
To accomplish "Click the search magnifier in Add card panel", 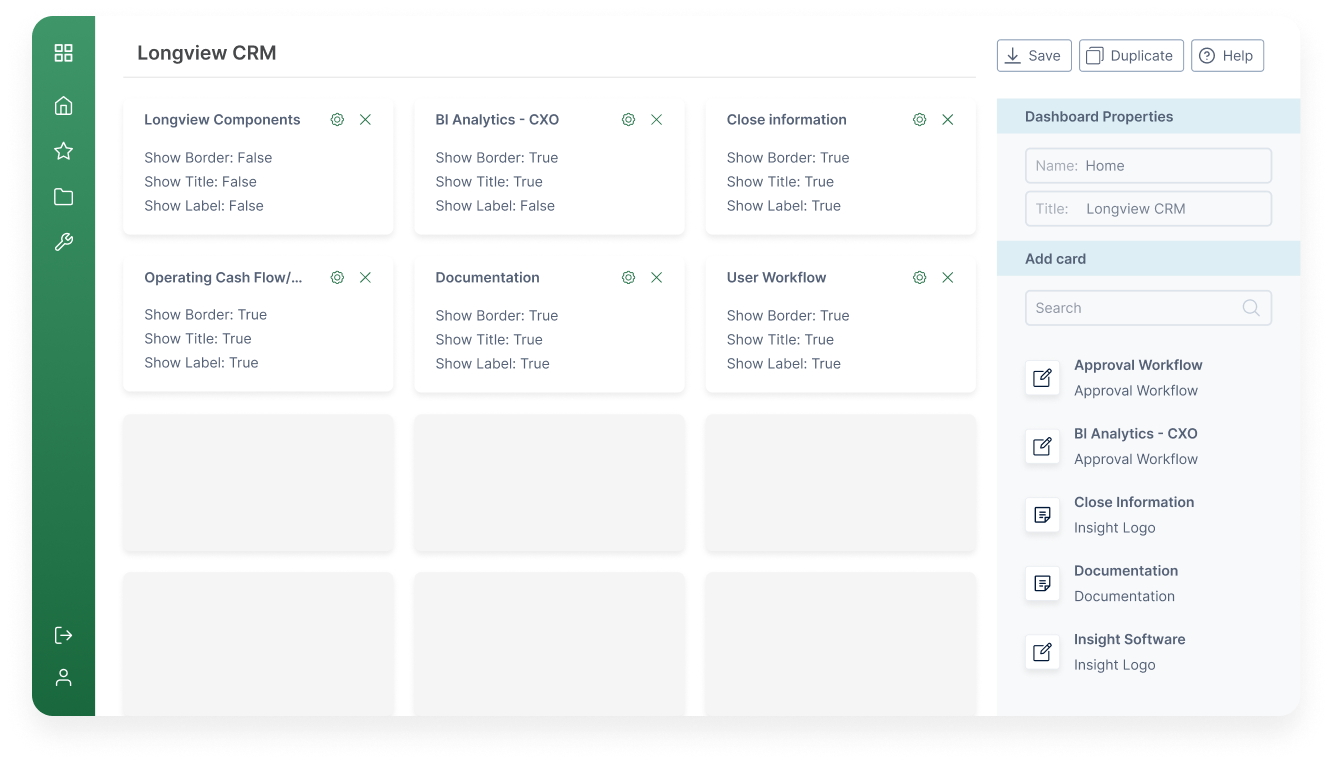I will (1251, 308).
